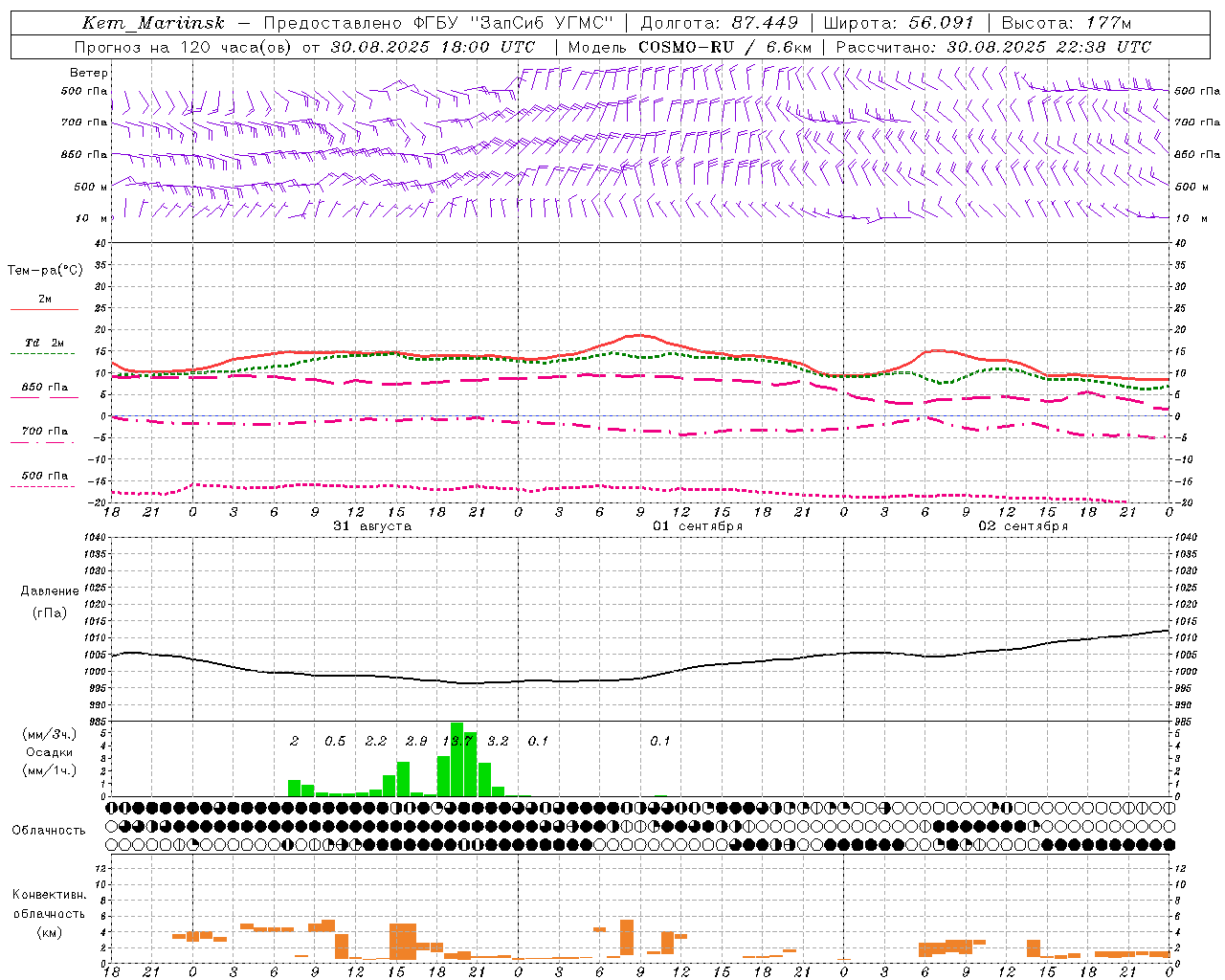Image resolution: width=1225 pixels, height=980 pixels.
Task: Click the longitude value 87.449
Action: click(765, 23)
